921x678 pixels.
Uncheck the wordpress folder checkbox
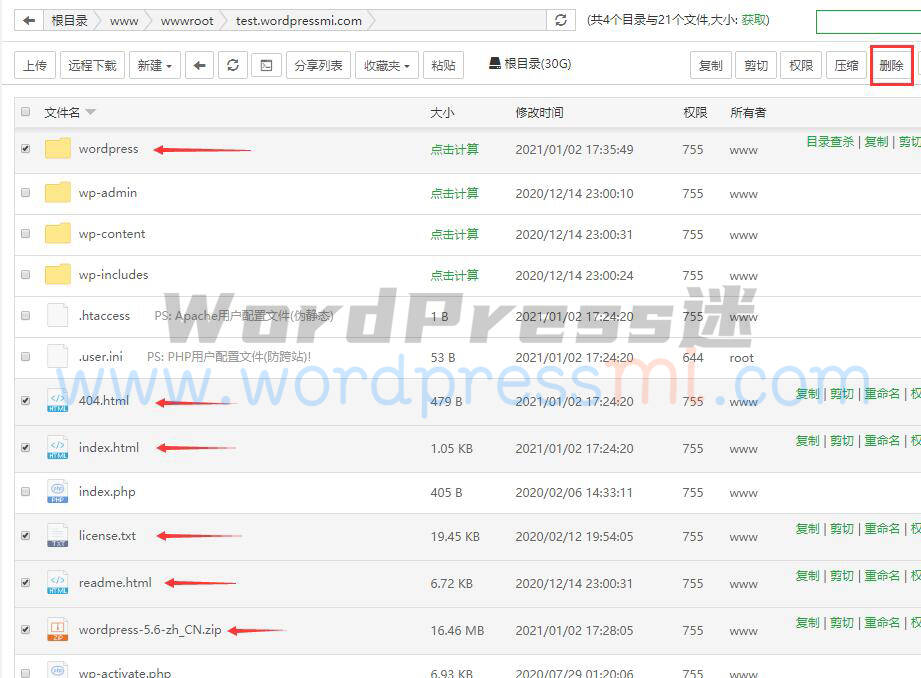click(25, 149)
